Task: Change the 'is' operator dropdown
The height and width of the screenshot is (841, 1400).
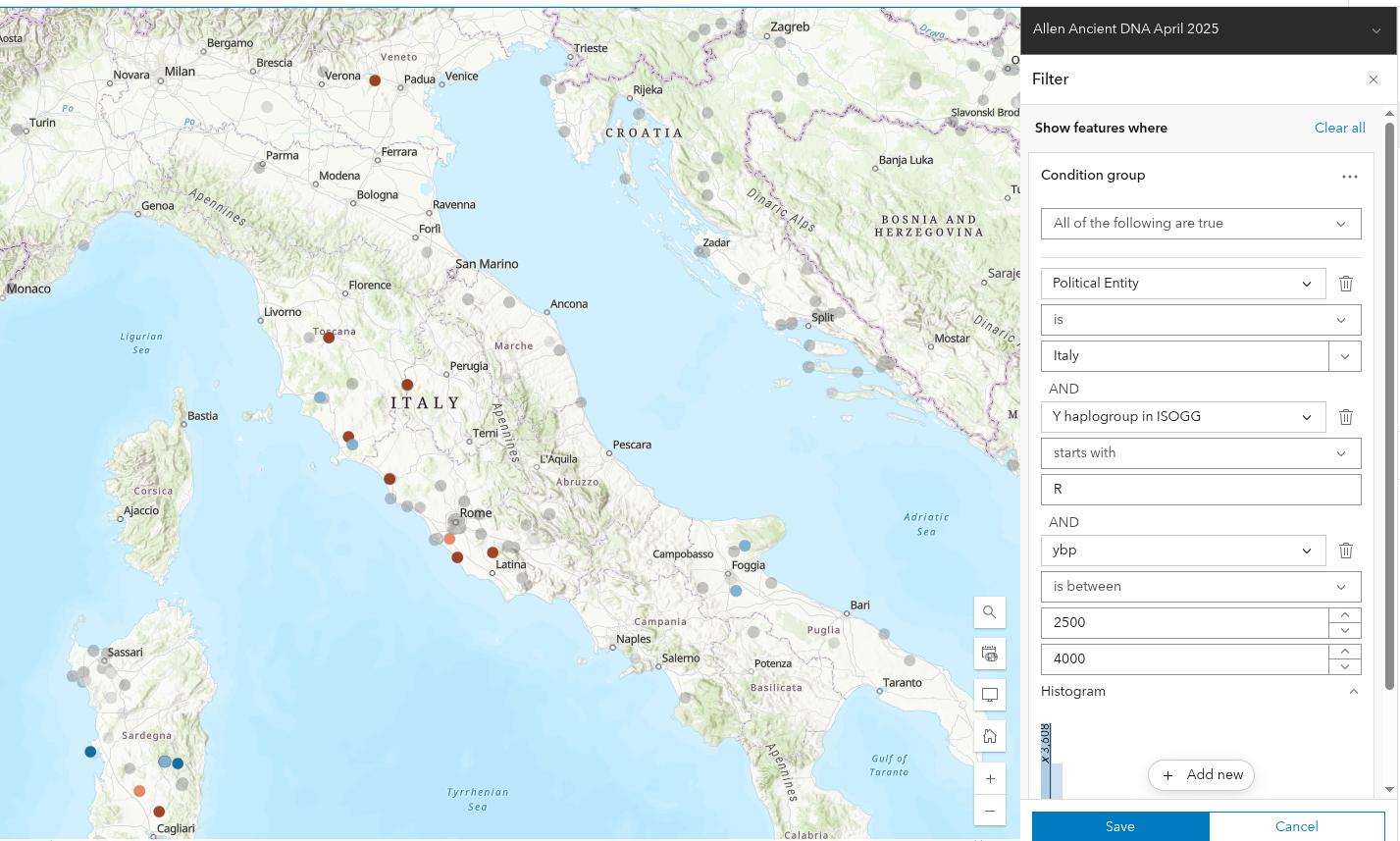Action: [1201, 320]
